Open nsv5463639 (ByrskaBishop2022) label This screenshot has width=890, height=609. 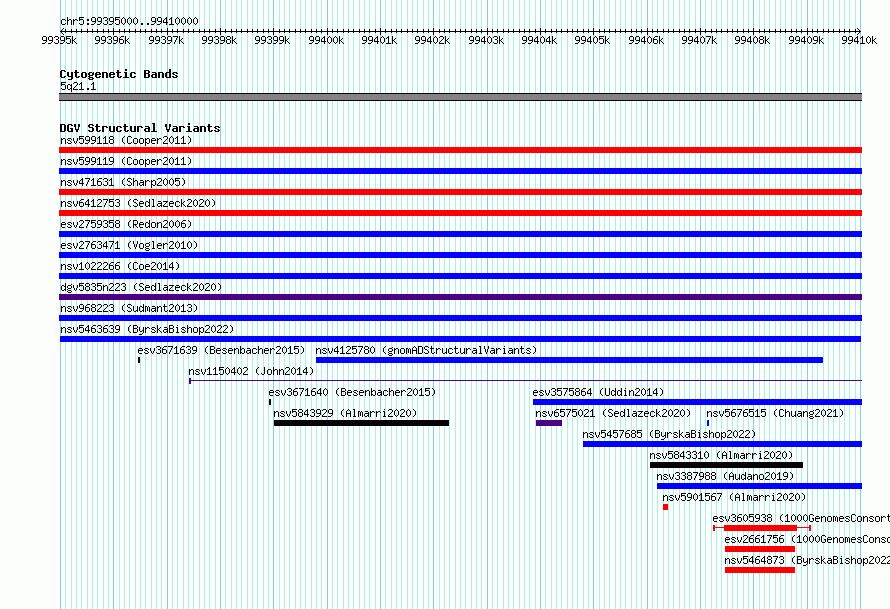[x=147, y=329]
